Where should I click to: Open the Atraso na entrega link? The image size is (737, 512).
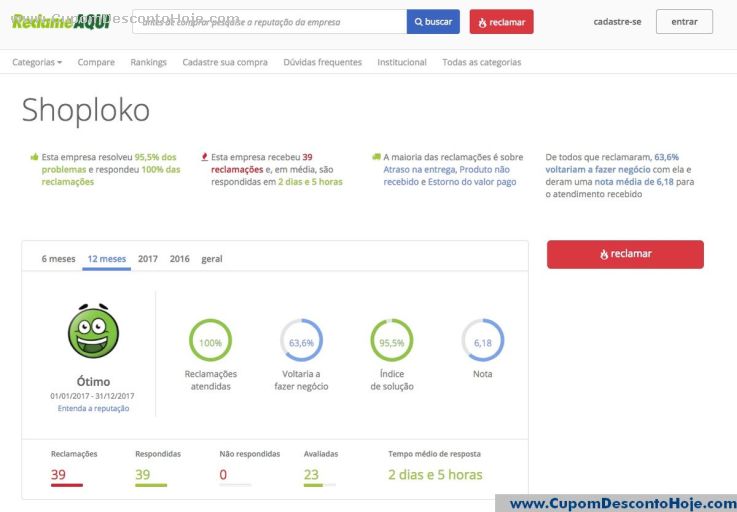point(419,169)
